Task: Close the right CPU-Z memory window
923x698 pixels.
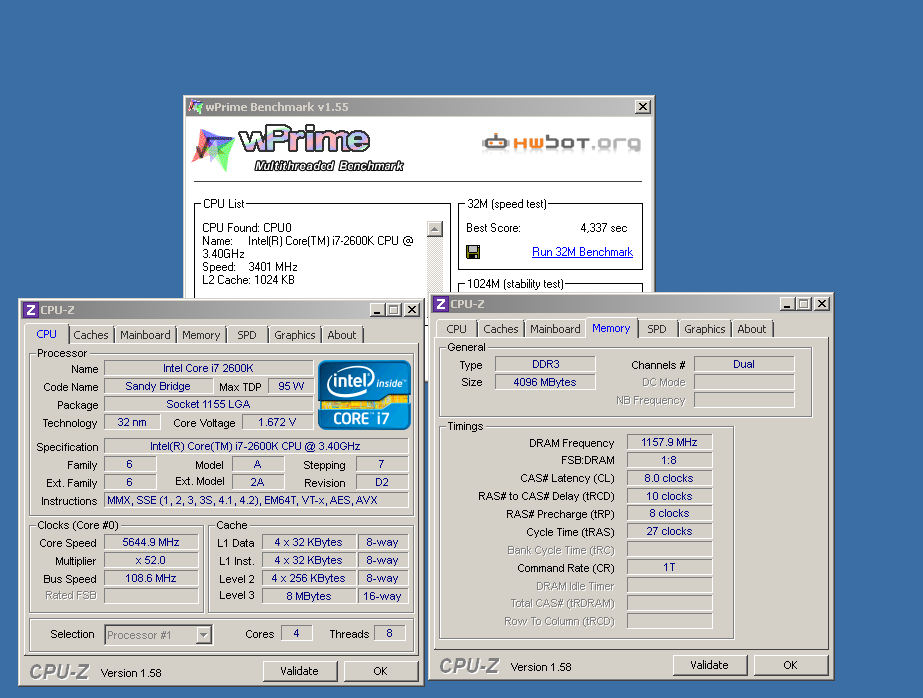Action: click(822, 304)
